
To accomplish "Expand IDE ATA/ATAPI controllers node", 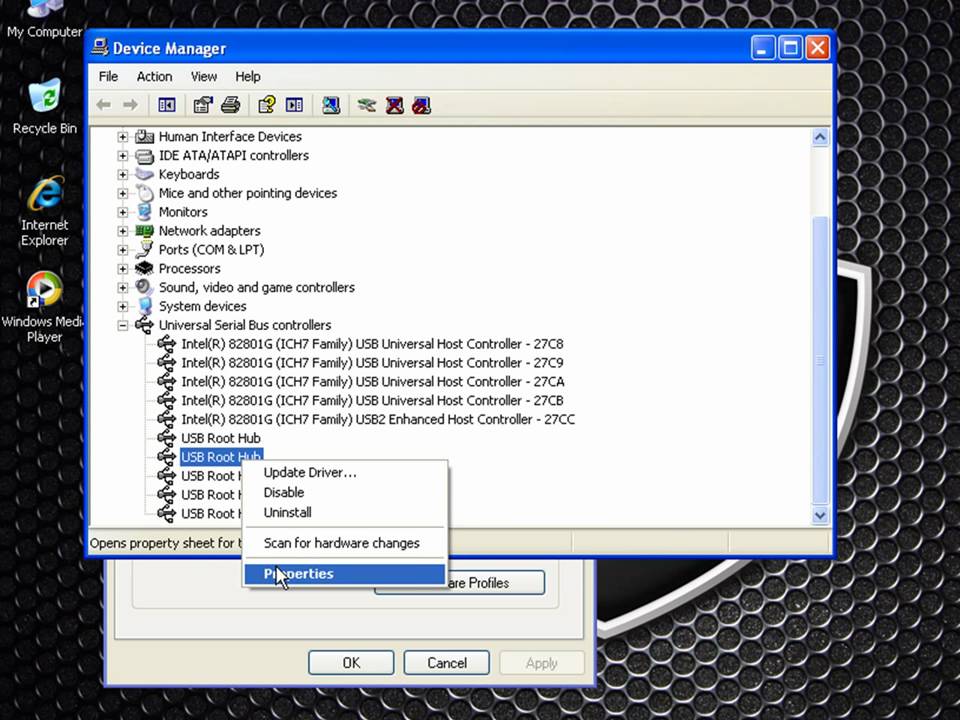I will coord(123,156).
